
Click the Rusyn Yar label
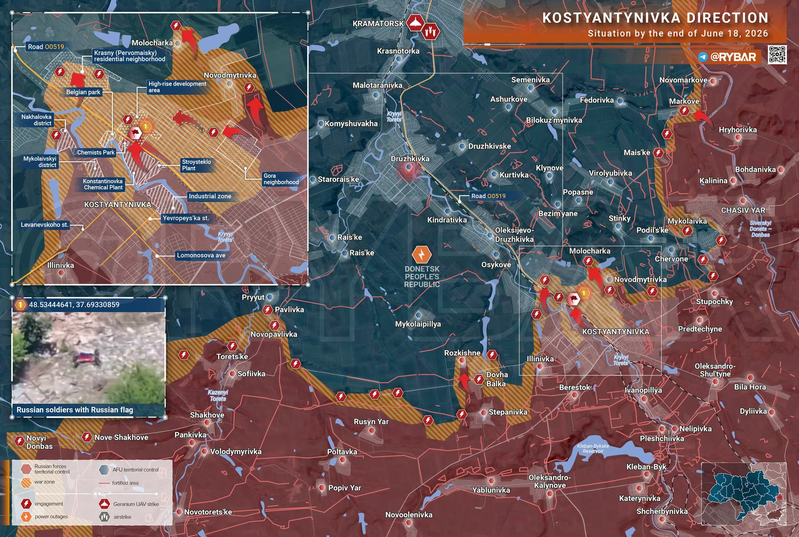tap(371, 422)
